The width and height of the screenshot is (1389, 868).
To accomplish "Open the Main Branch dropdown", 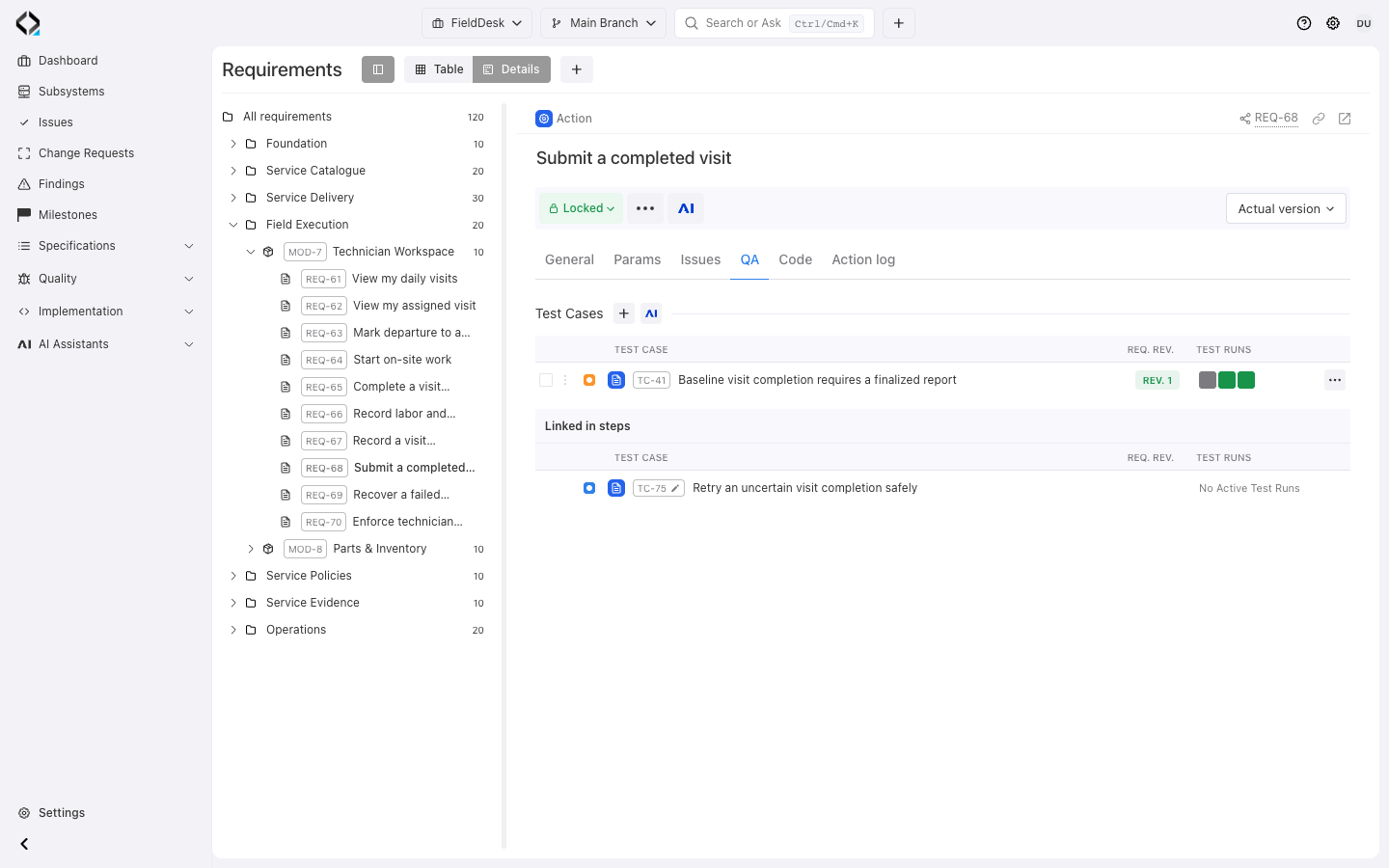I will 604,23.
